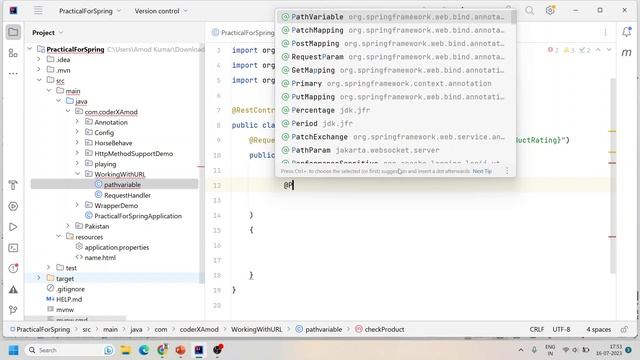Open editor tab options menu
The image size is (640, 360).
(605, 32)
